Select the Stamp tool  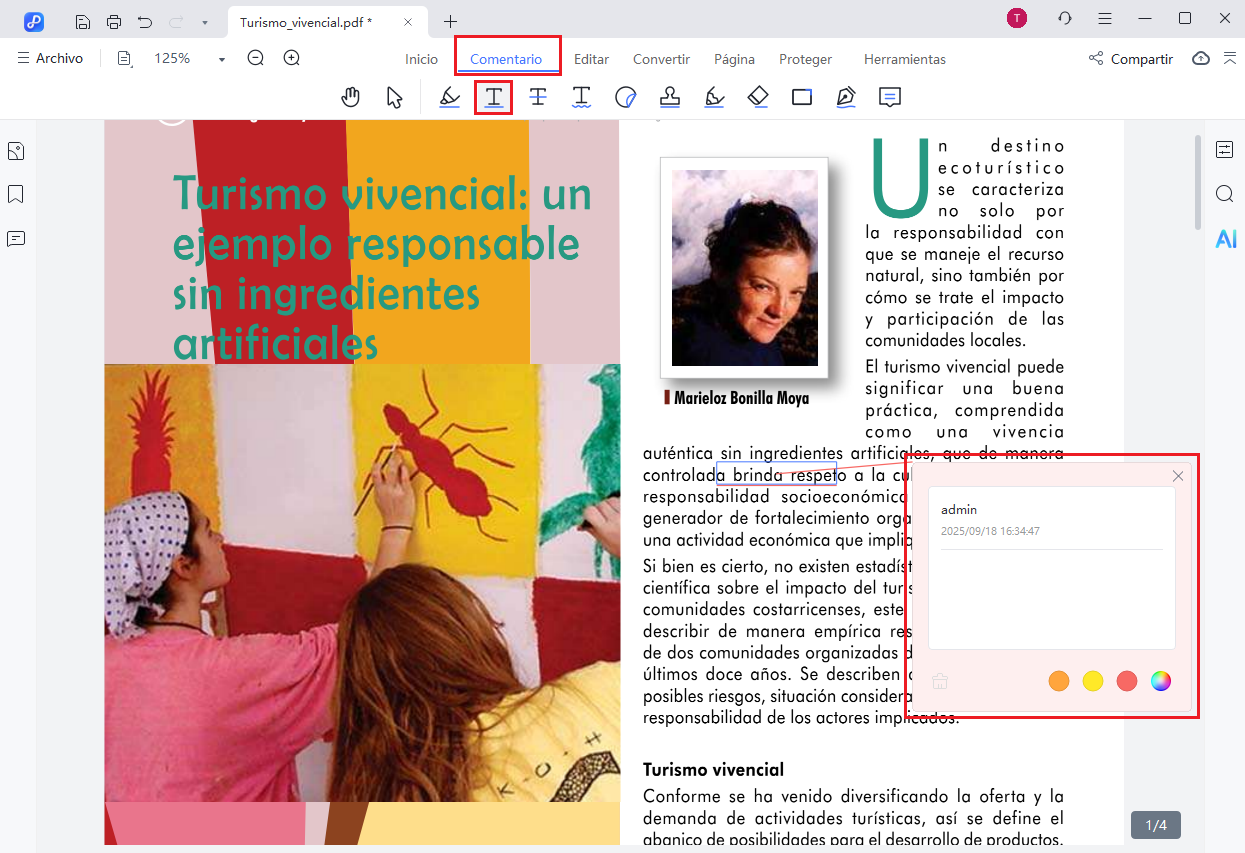[x=670, y=97]
